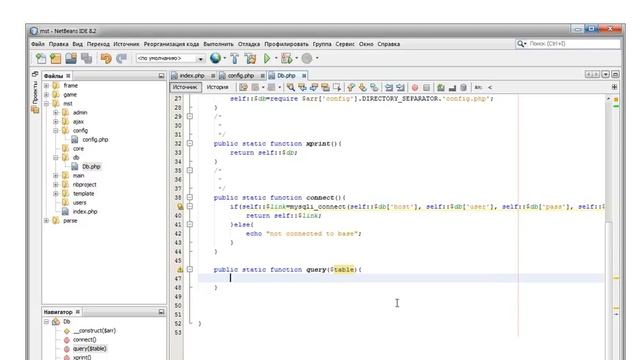Click the Toggle Highlight Search icon

[x=325, y=87]
